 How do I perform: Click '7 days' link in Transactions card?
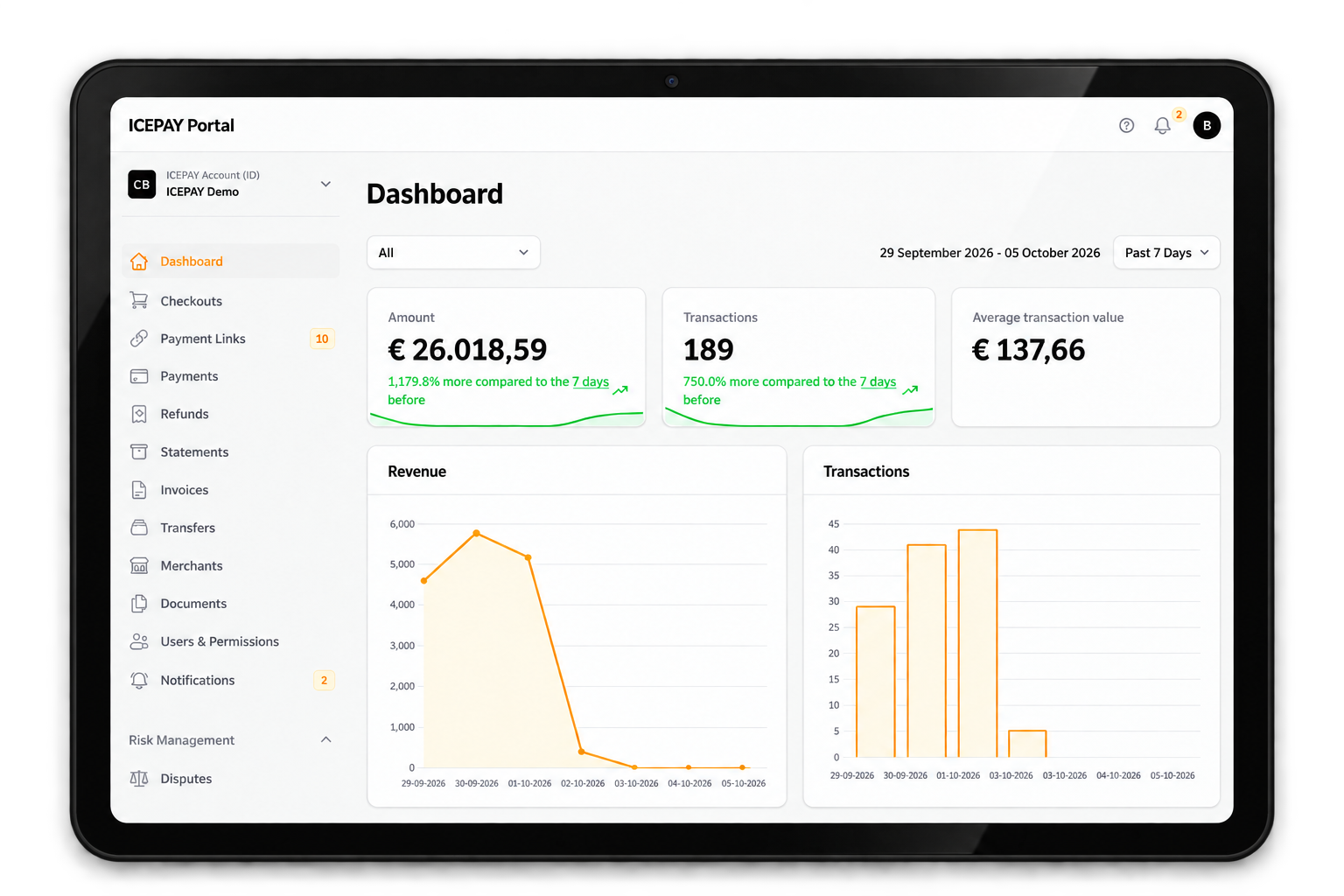click(x=878, y=381)
